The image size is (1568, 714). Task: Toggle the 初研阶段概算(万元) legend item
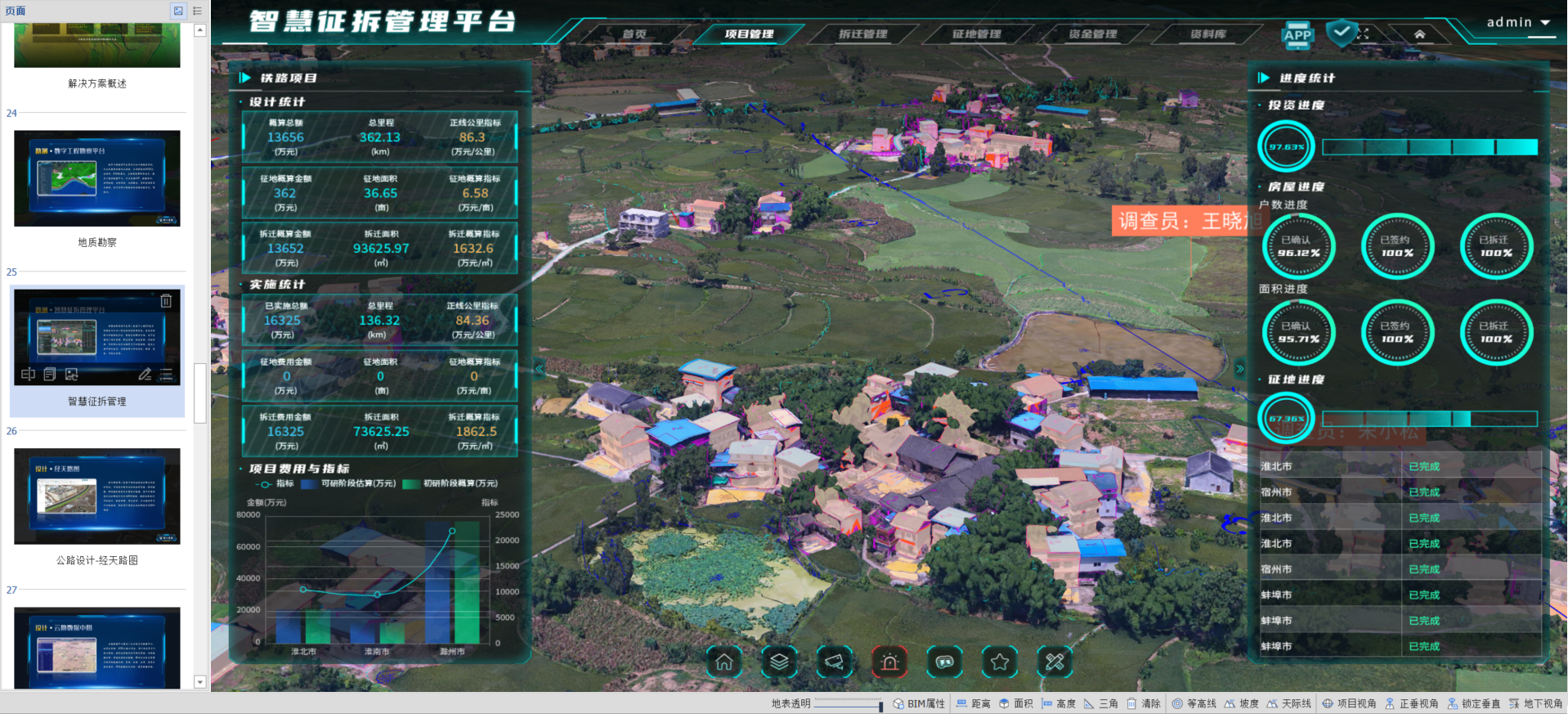click(450, 483)
